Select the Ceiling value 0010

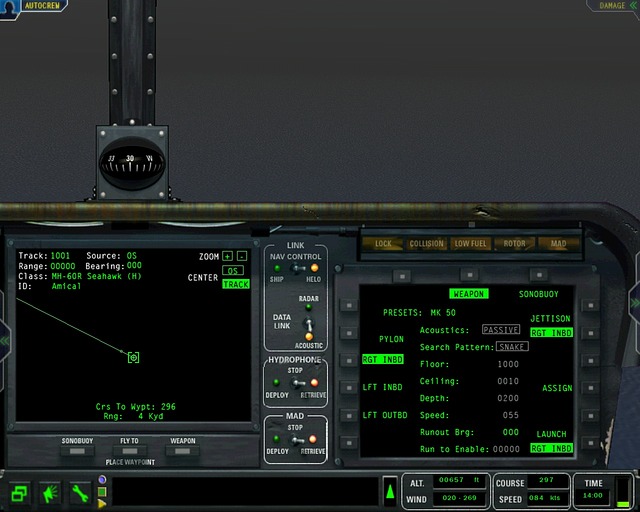point(508,381)
